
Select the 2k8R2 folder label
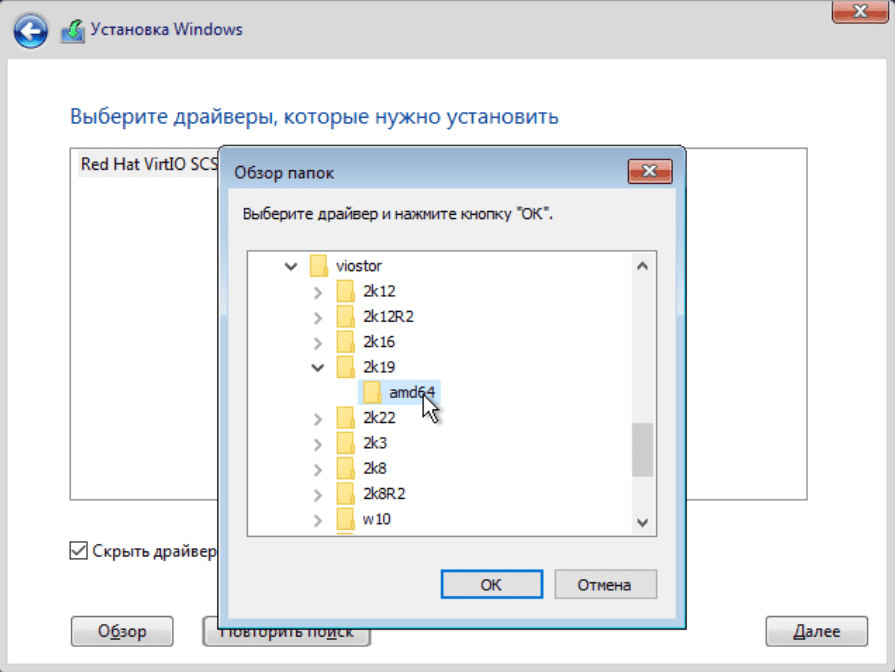tap(384, 493)
